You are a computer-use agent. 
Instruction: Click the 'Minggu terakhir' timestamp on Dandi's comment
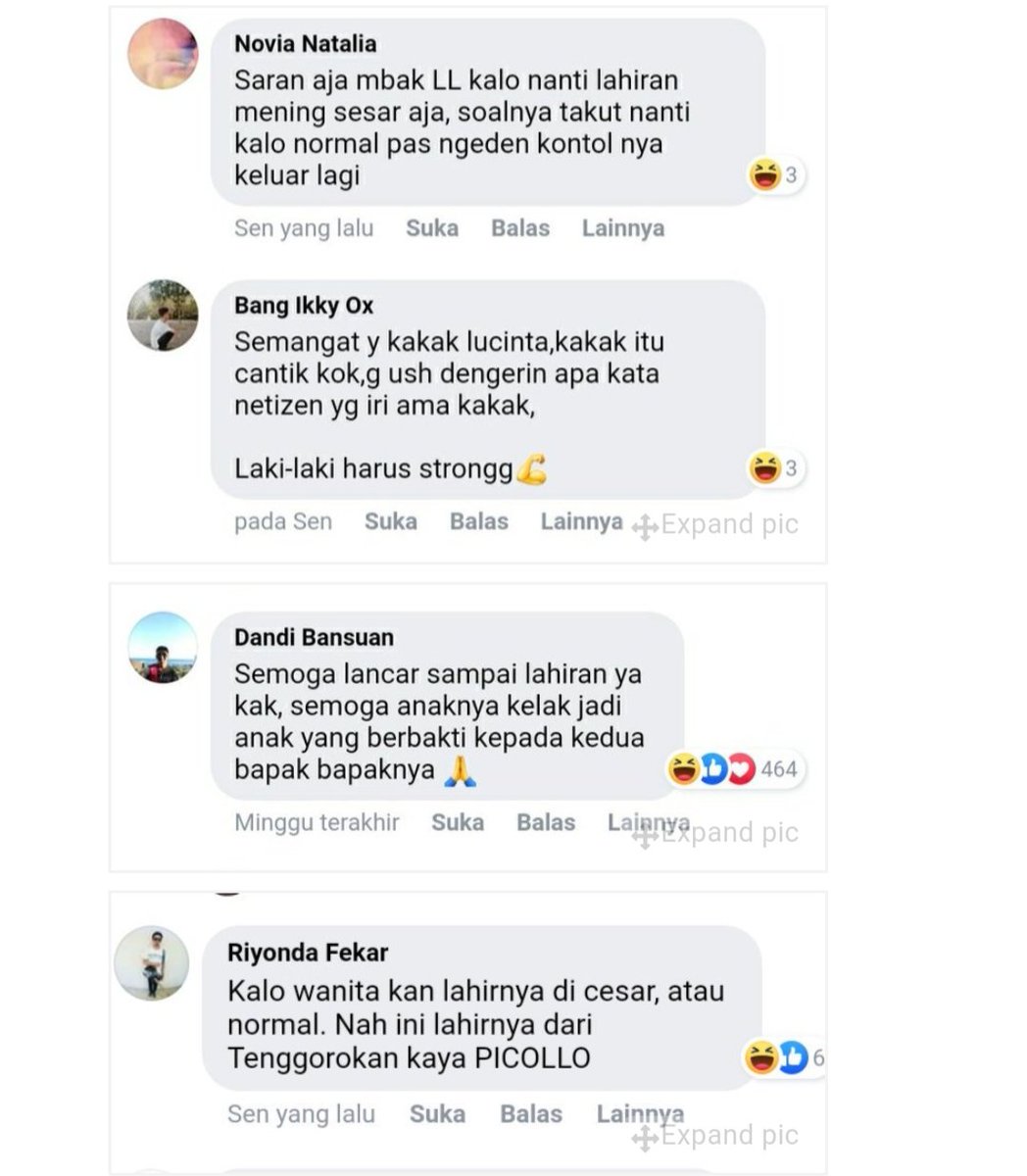317,822
